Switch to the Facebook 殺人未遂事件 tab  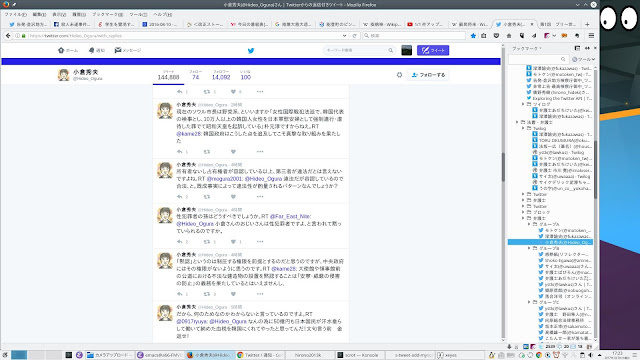[x=72, y=24]
